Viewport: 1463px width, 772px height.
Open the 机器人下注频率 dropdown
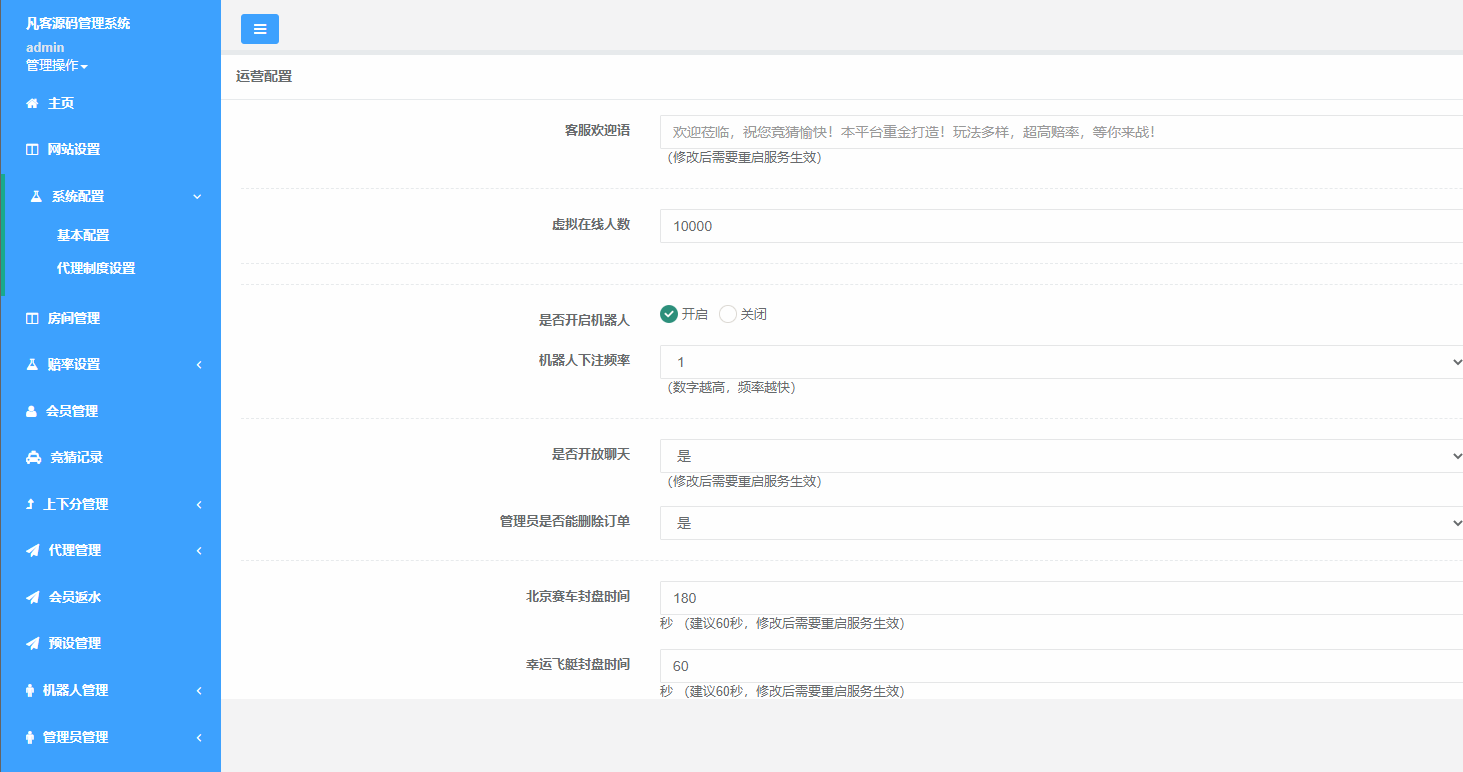[1060, 362]
